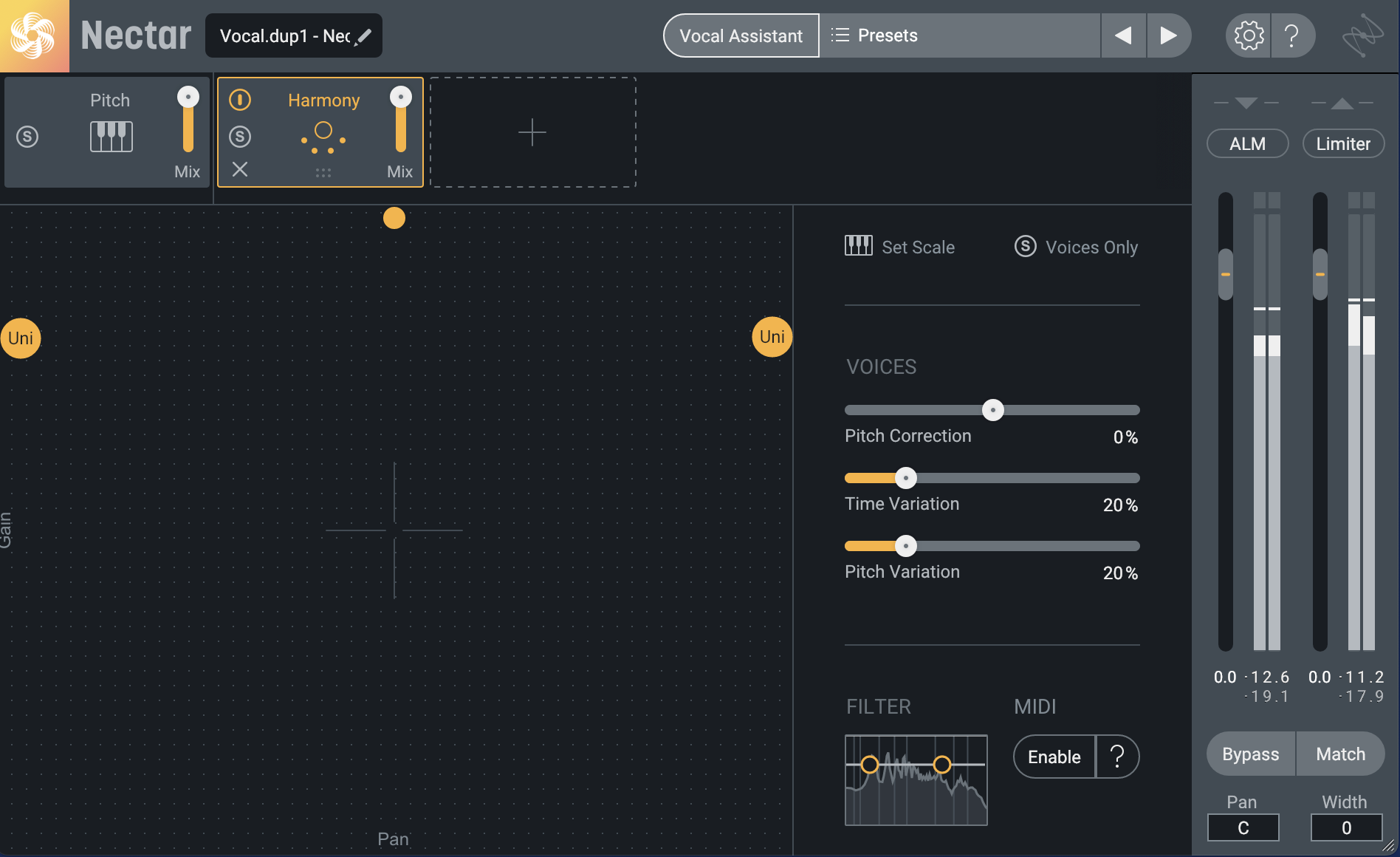Solo the Pitch module
This screenshot has height=857, width=1400.
(x=27, y=137)
